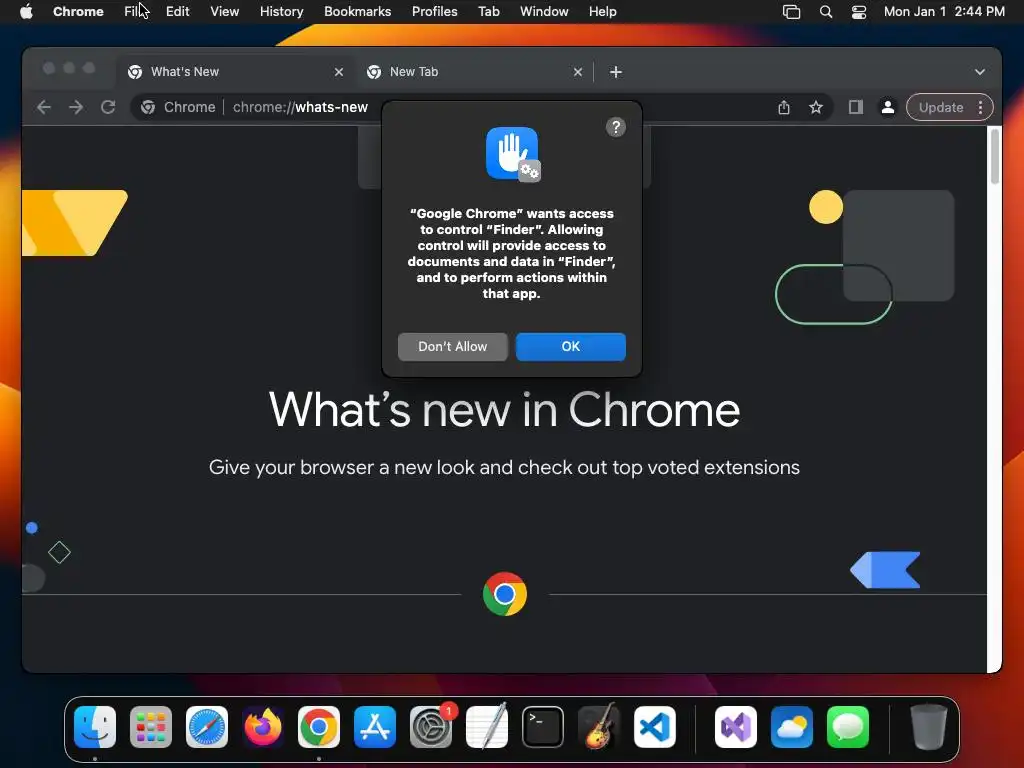Switch to the What's New tab

coord(236,72)
